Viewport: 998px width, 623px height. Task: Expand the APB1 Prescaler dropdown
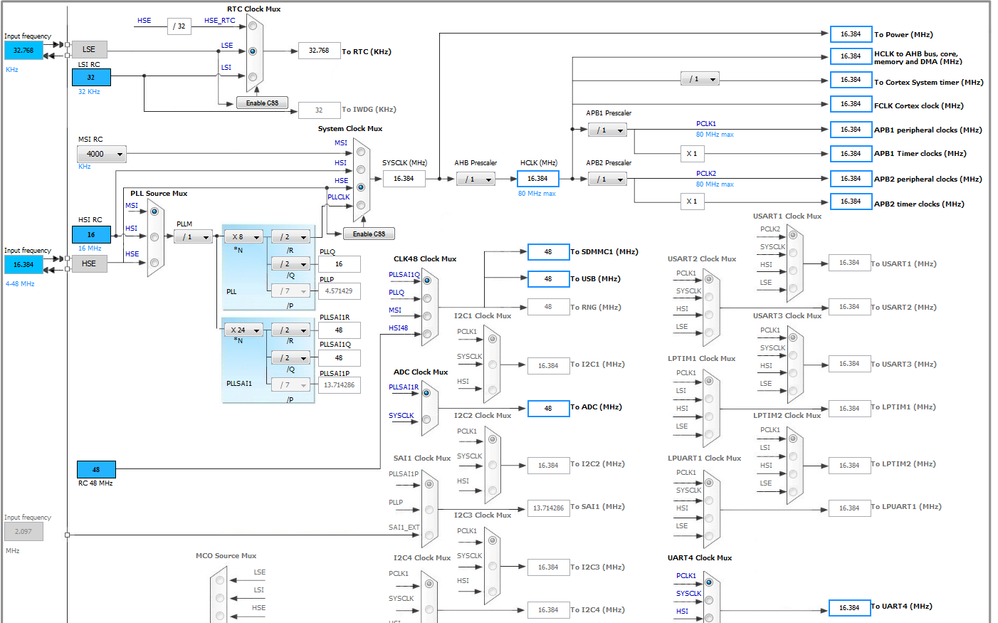click(x=607, y=130)
